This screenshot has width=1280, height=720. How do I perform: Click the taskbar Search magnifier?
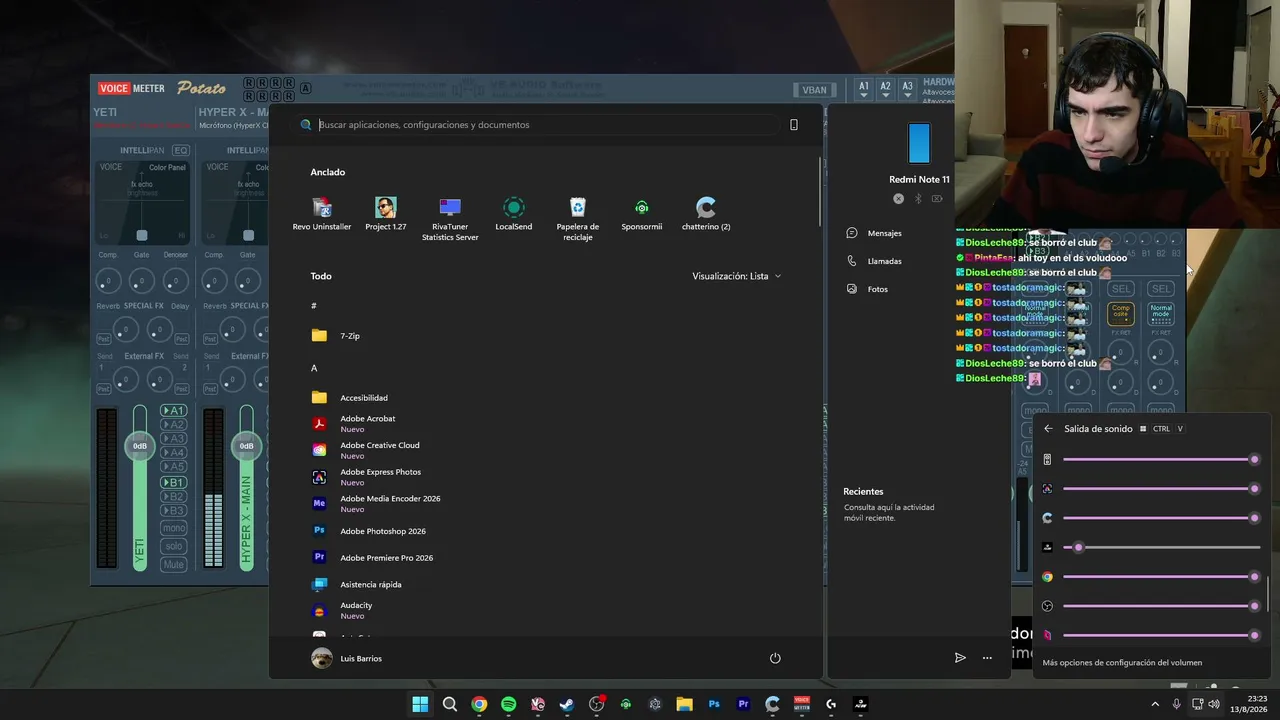click(x=450, y=704)
